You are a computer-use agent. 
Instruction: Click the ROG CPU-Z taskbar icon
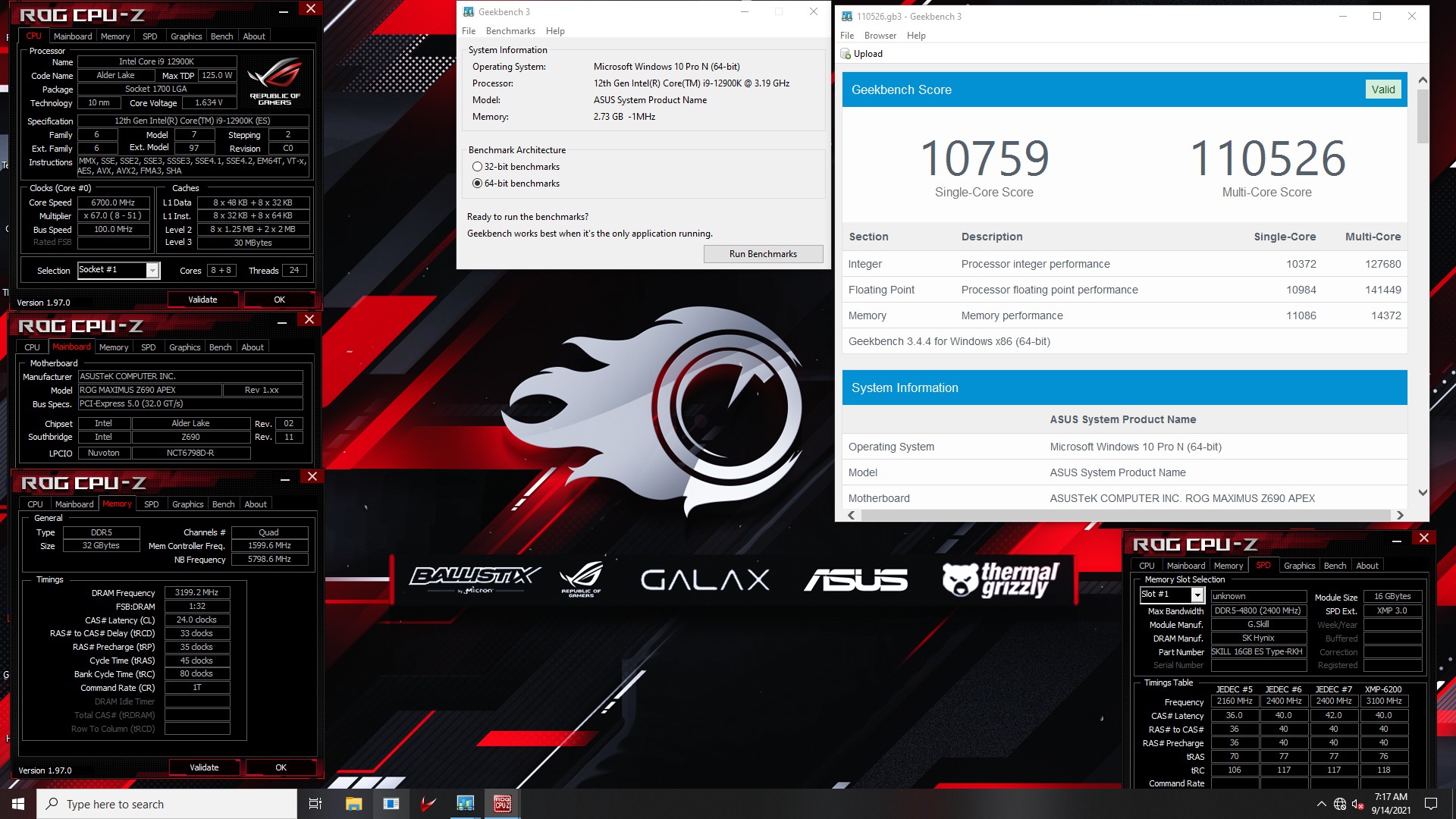(x=503, y=804)
